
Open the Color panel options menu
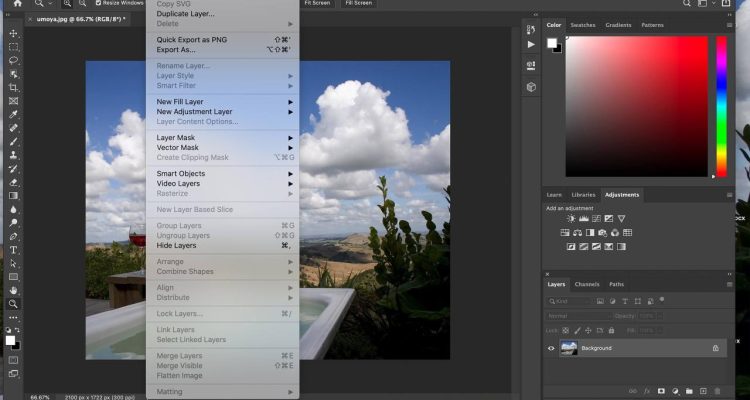tap(729, 25)
